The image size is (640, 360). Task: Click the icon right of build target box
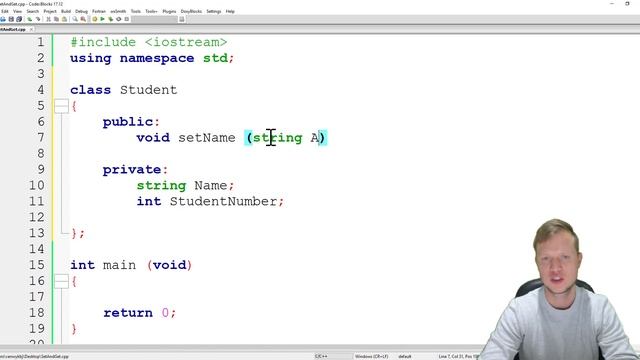[182, 19]
